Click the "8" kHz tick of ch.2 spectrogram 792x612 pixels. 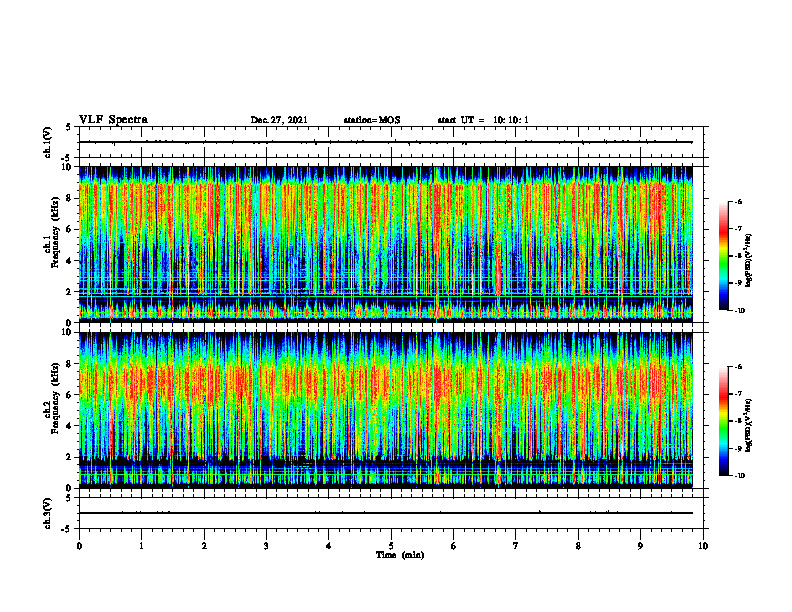(70, 364)
